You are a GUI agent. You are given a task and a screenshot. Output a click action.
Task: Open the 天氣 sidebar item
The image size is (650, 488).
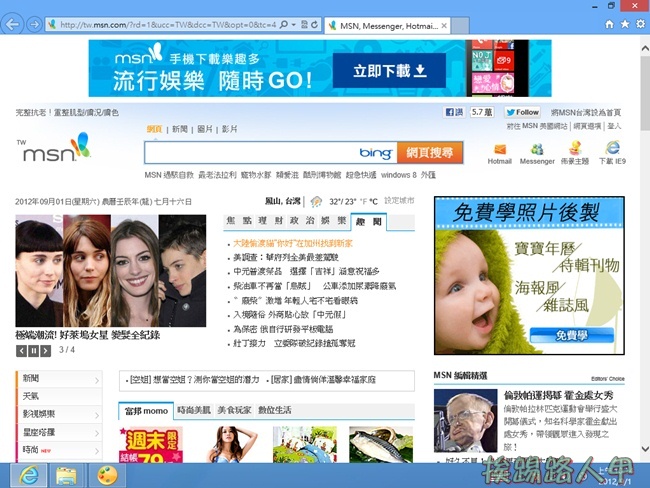point(59,396)
